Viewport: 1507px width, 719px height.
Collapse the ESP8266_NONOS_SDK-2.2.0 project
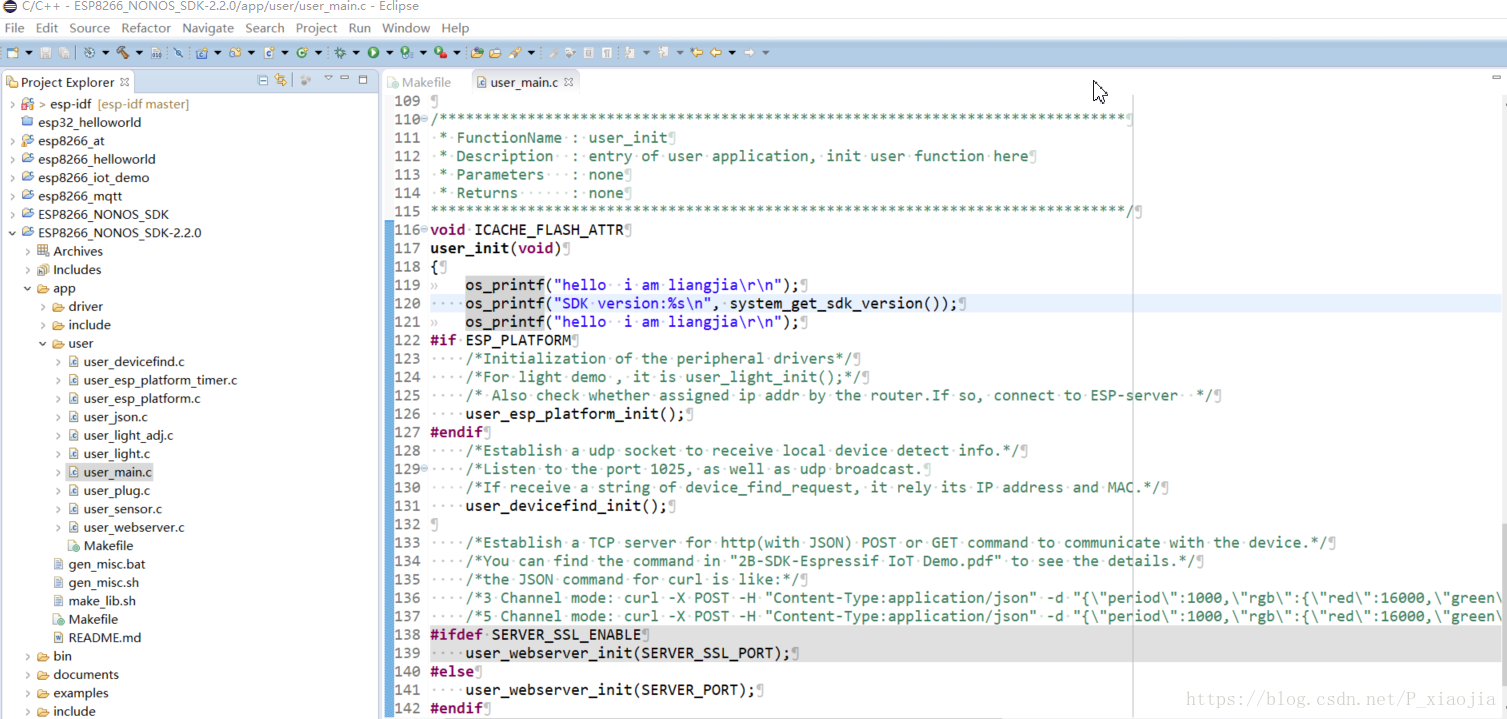[12, 233]
